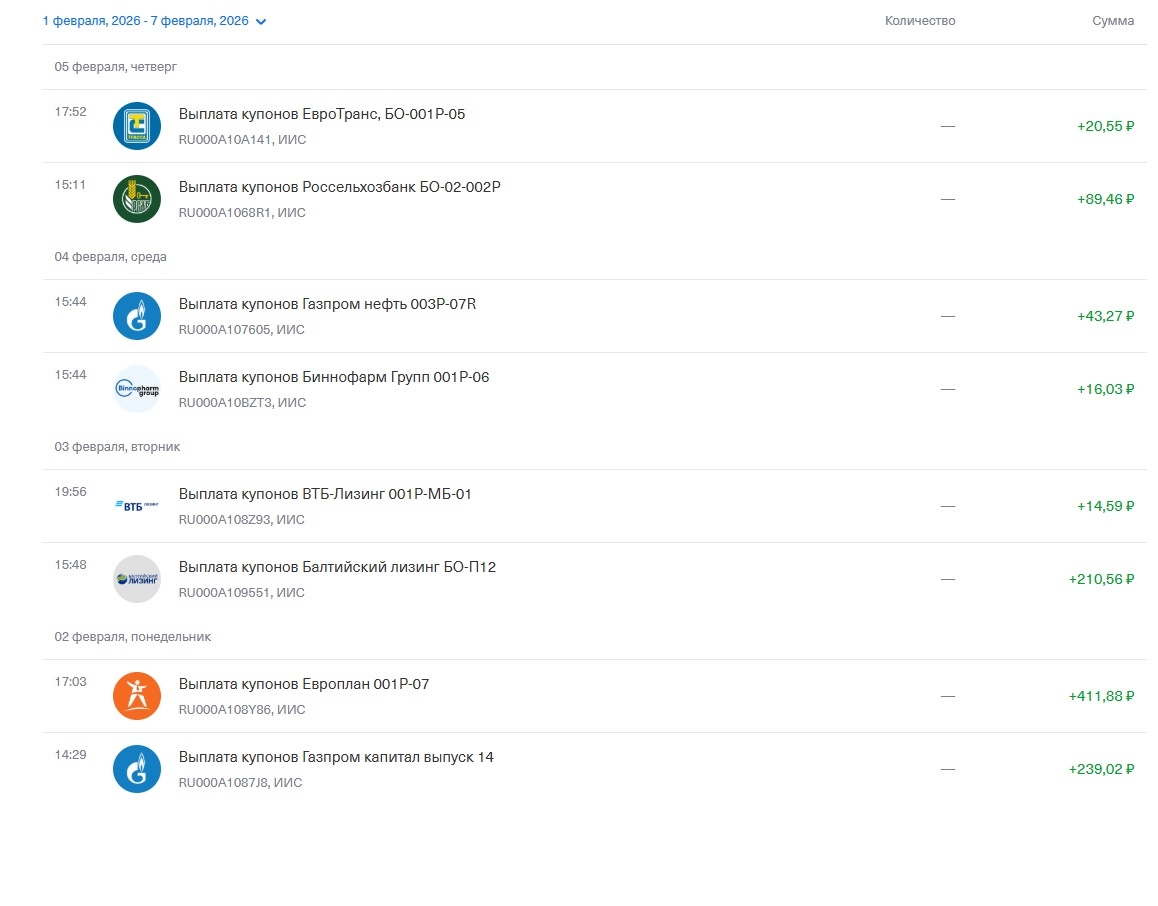Open the date range dropdown 1 февраля – 7 февраля
This screenshot has height=906, width=1158.
pyautogui.click(x=154, y=21)
